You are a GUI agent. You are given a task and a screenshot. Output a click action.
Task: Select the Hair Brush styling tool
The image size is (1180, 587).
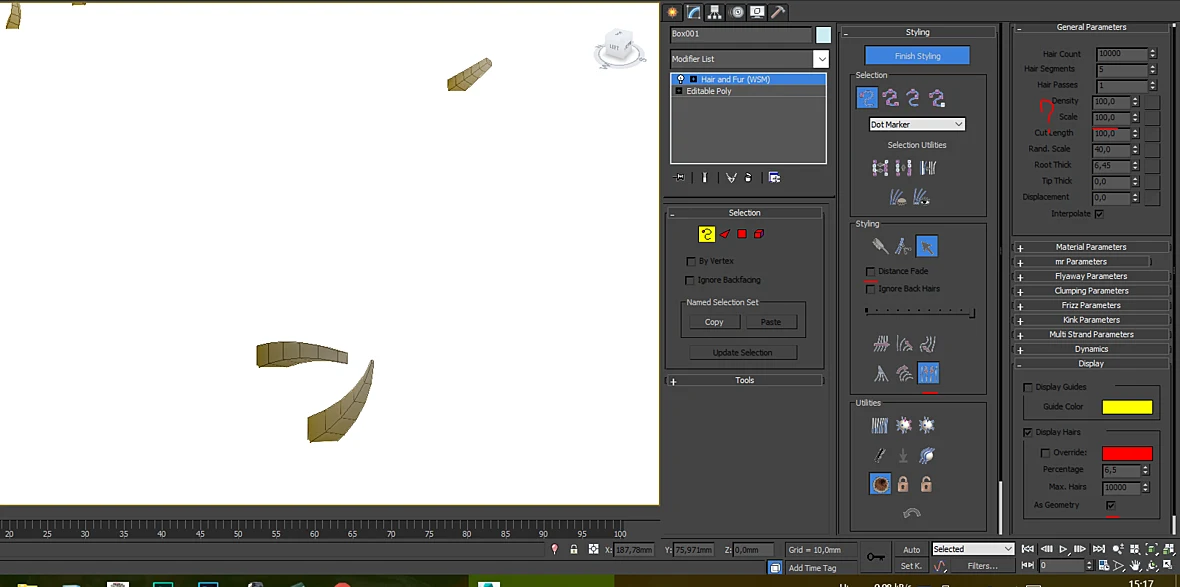pos(880,246)
